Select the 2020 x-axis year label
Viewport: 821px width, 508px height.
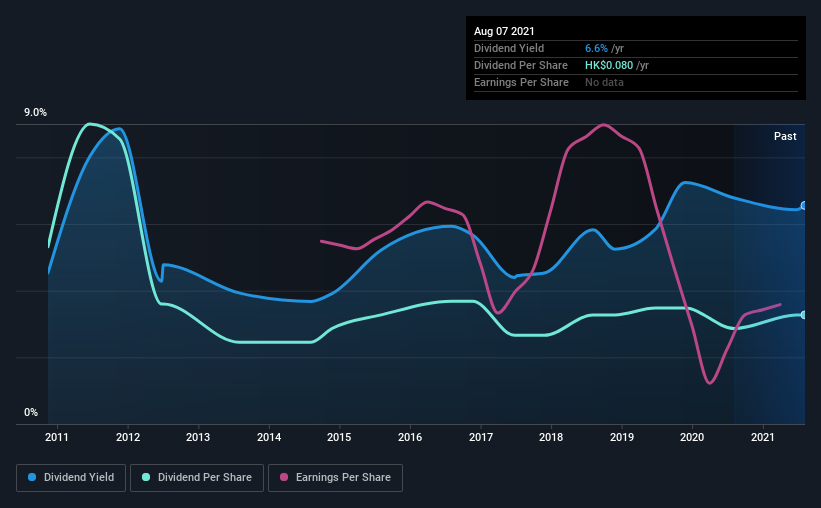pos(692,437)
